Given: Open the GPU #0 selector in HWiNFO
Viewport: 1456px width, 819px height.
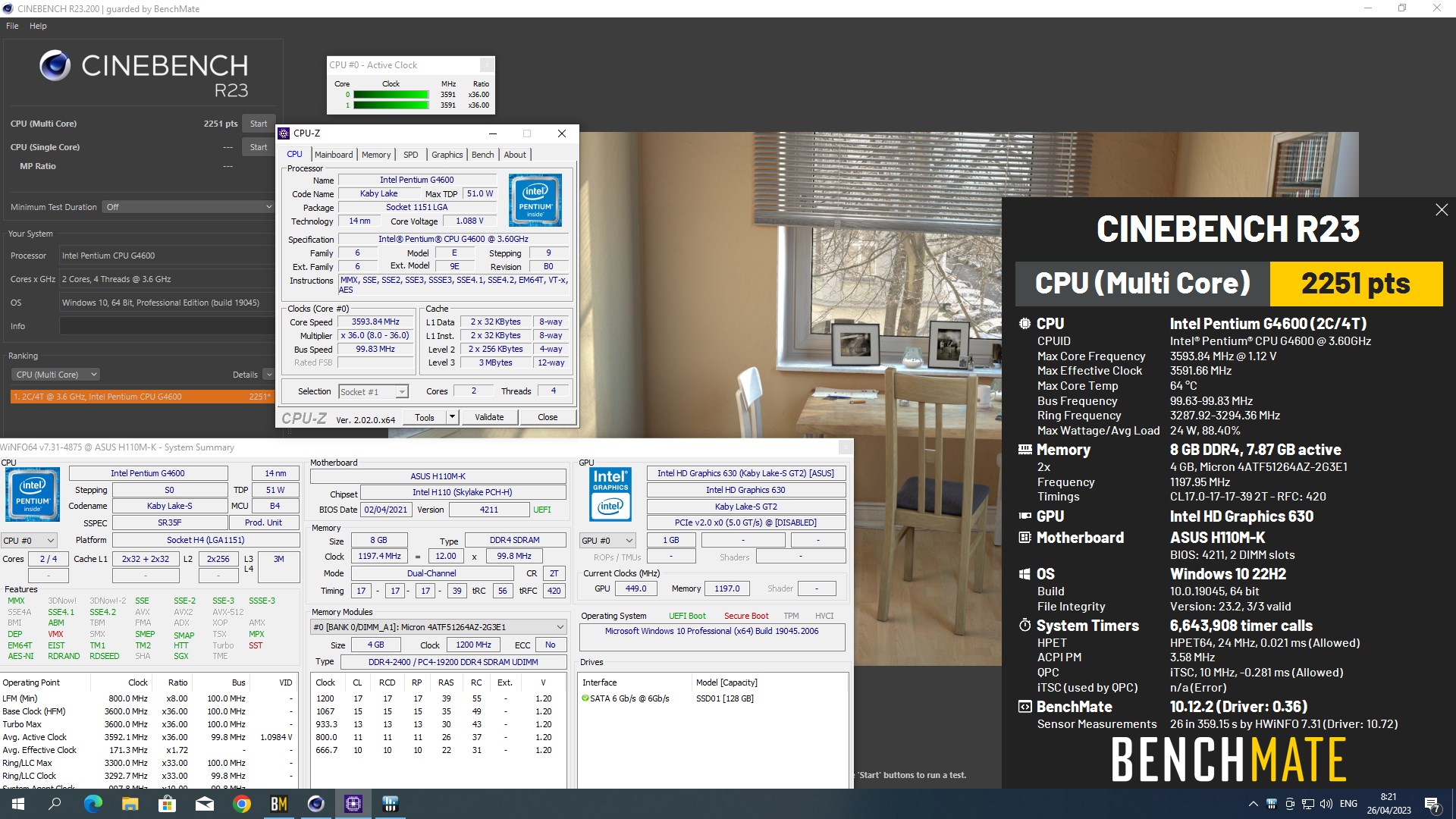Looking at the screenshot, I should (x=607, y=541).
